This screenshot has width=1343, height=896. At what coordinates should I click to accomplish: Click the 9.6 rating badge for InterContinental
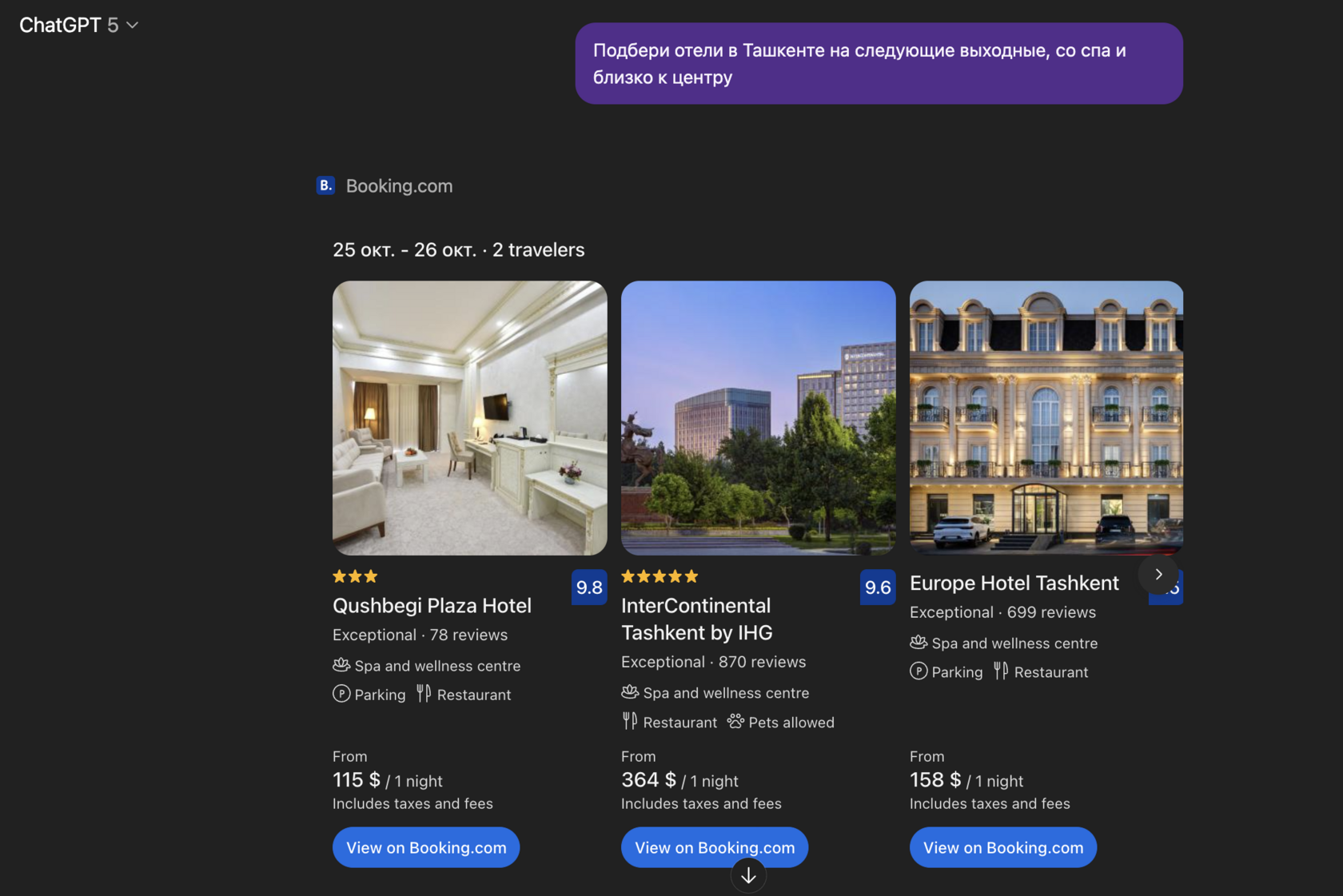point(878,587)
